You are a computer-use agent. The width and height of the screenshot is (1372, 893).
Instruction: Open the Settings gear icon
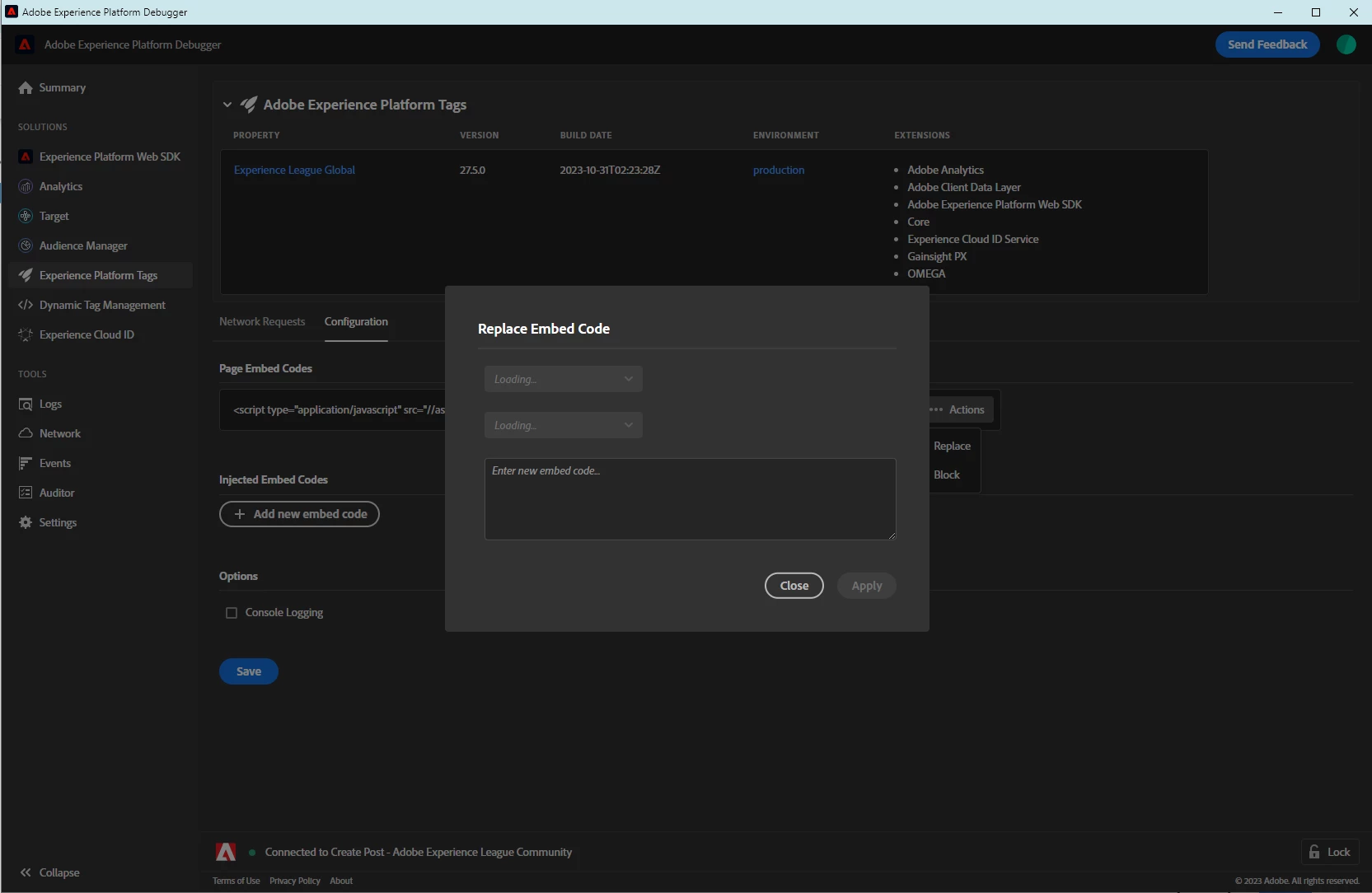click(26, 522)
